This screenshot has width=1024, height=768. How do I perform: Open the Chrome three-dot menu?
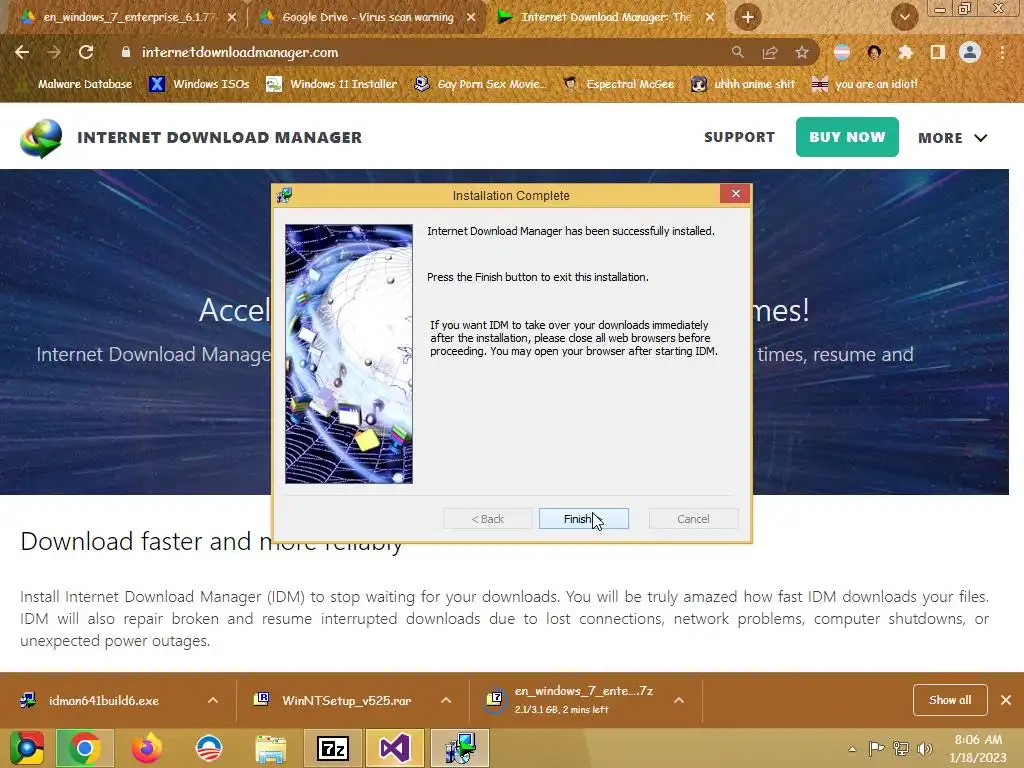[x=1002, y=52]
